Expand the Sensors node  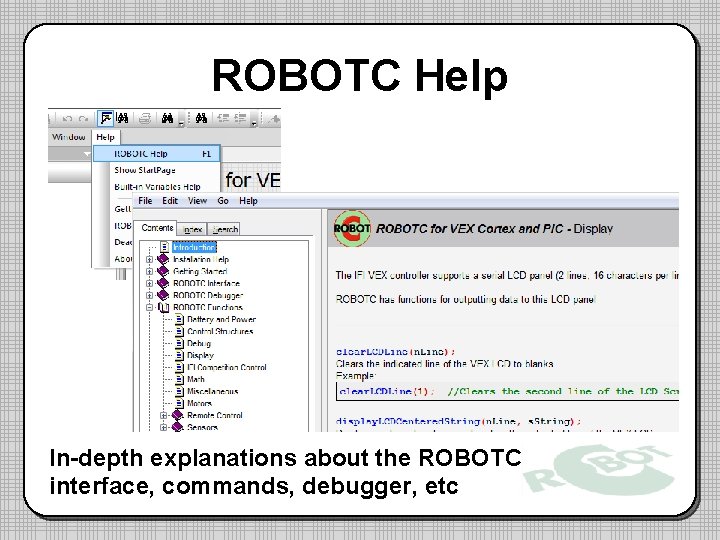[x=163, y=427]
